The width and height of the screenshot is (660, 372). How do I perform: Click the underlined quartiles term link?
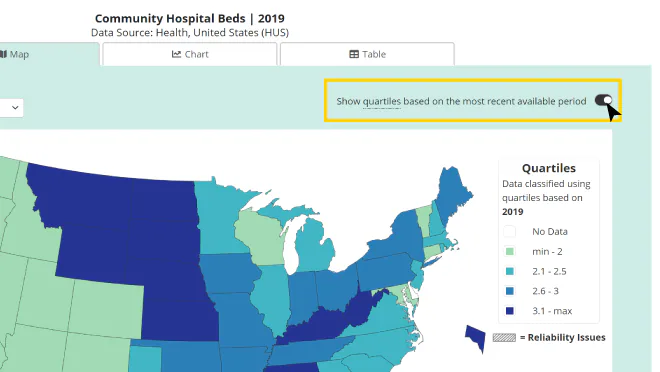tap(382, 101)
